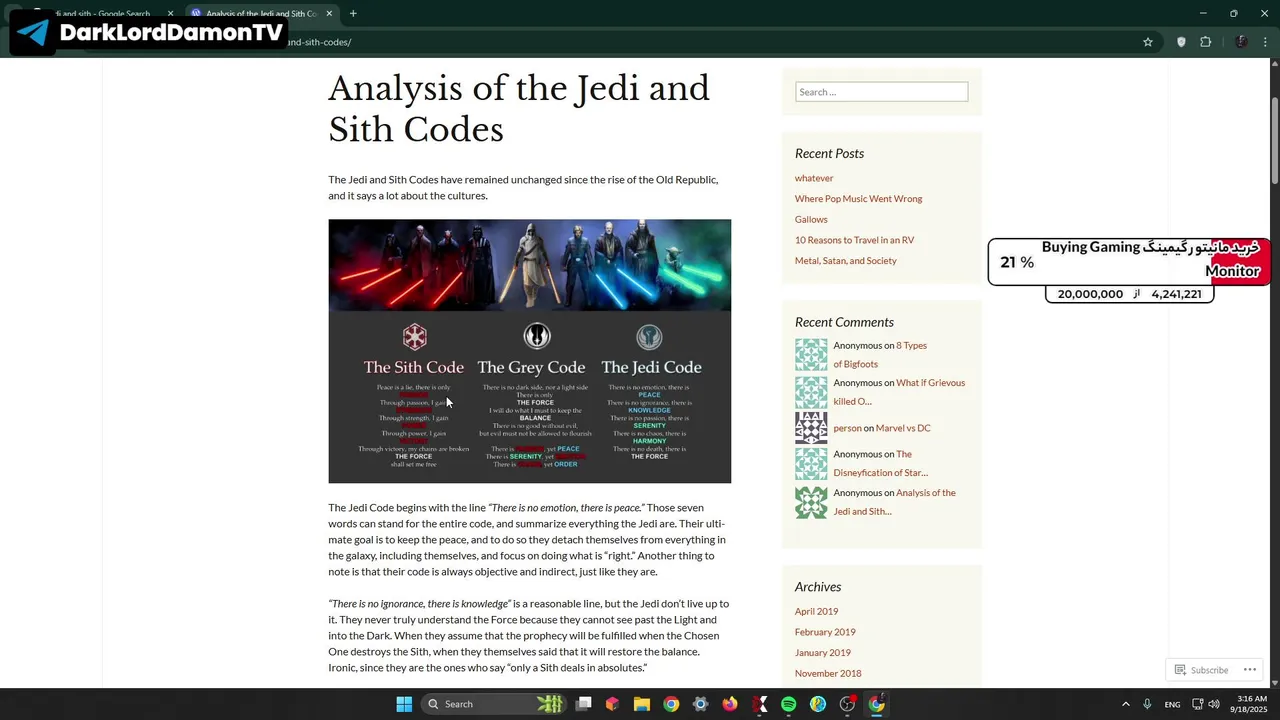Image resolution: width=1280 pixels, height=720 pixels.
Task: Close the Analysis of the Jedi tab
Action: [329, 14]
